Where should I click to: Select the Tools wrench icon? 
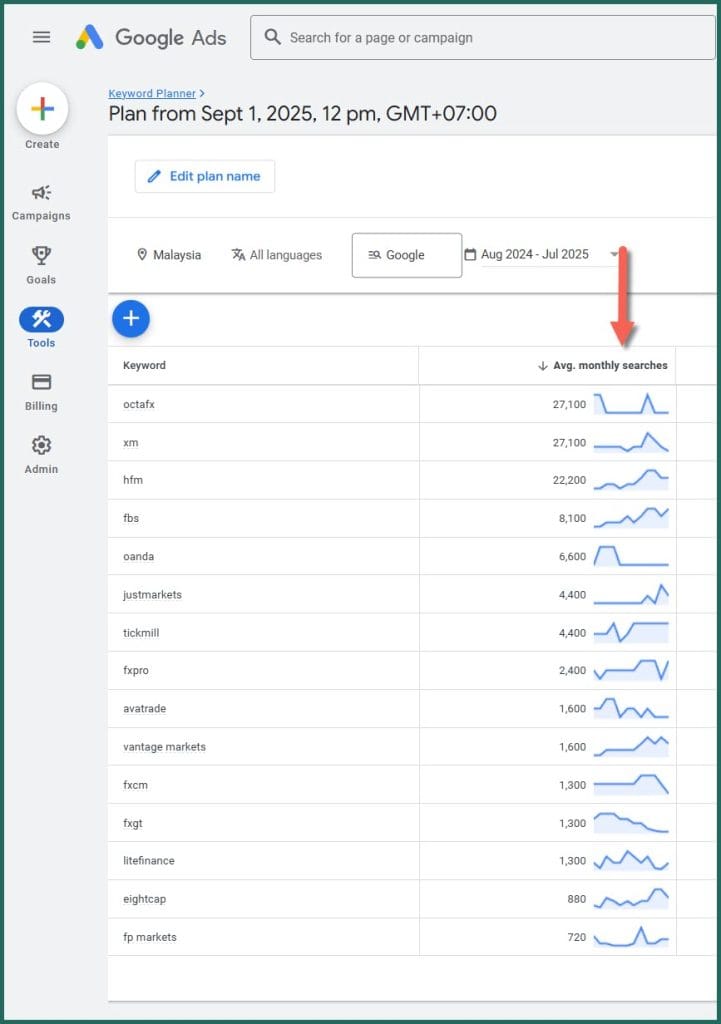click(41, 319)
